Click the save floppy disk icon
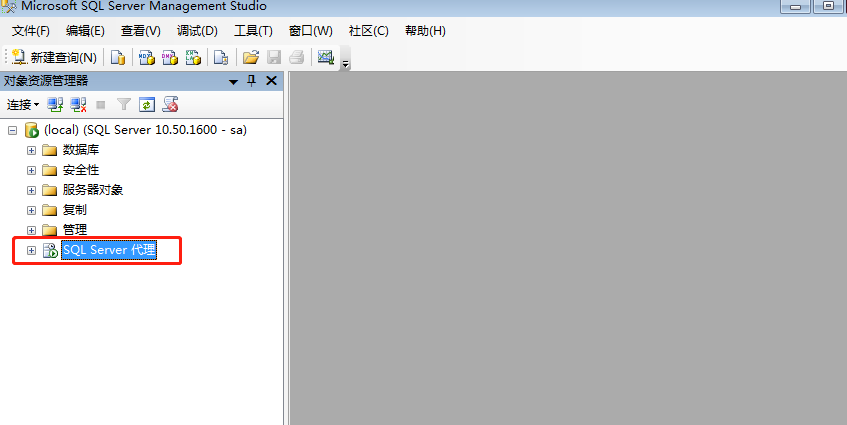Viewport: 847px width, 425px height. [x=274, y=57]
